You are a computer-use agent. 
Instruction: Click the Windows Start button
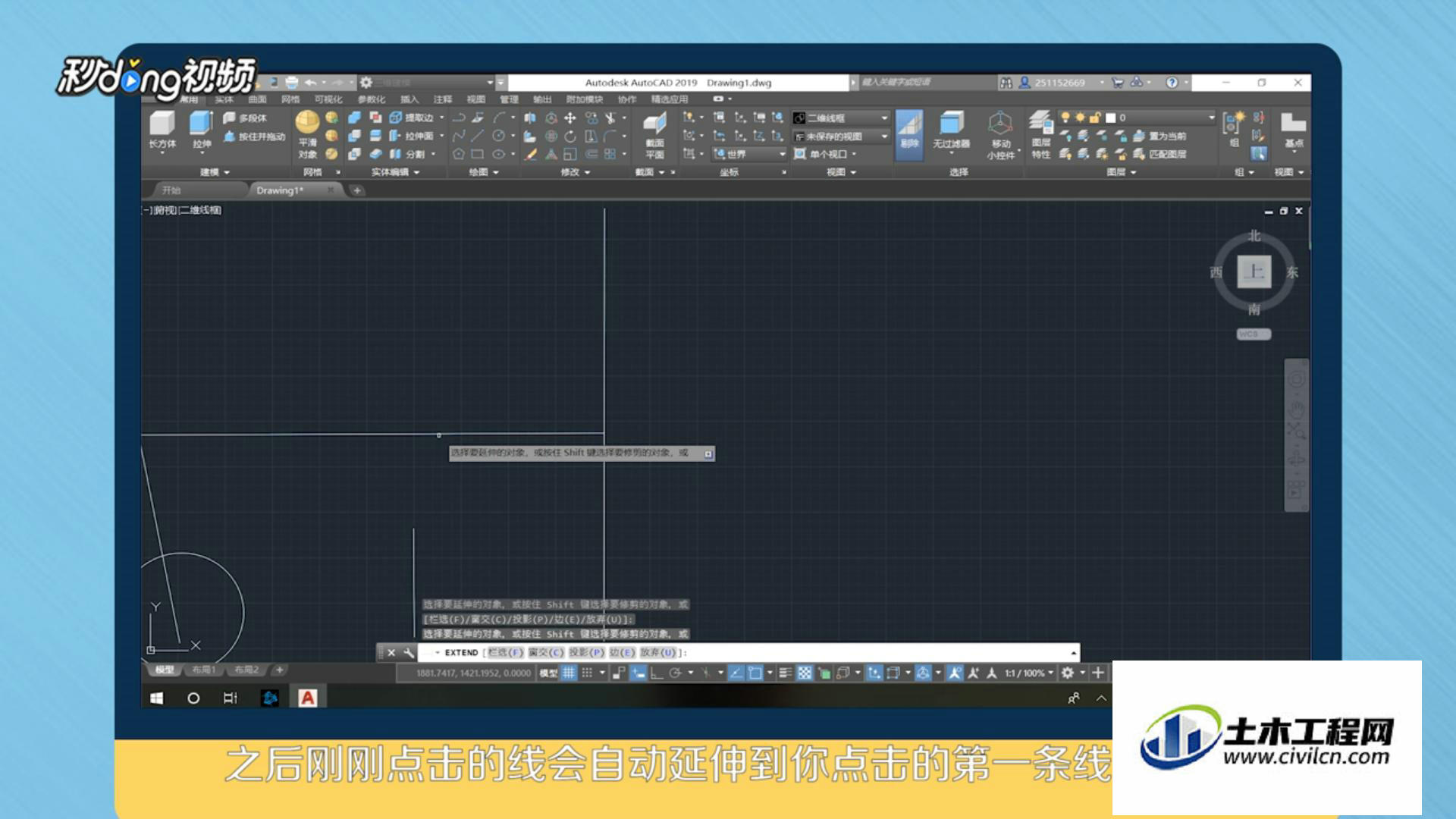coord(157,698)
